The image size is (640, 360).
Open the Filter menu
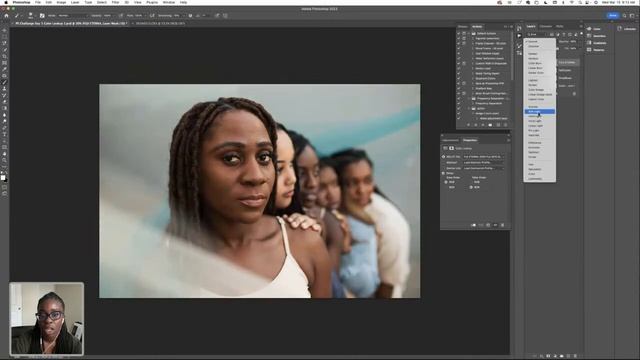[116, 2]
